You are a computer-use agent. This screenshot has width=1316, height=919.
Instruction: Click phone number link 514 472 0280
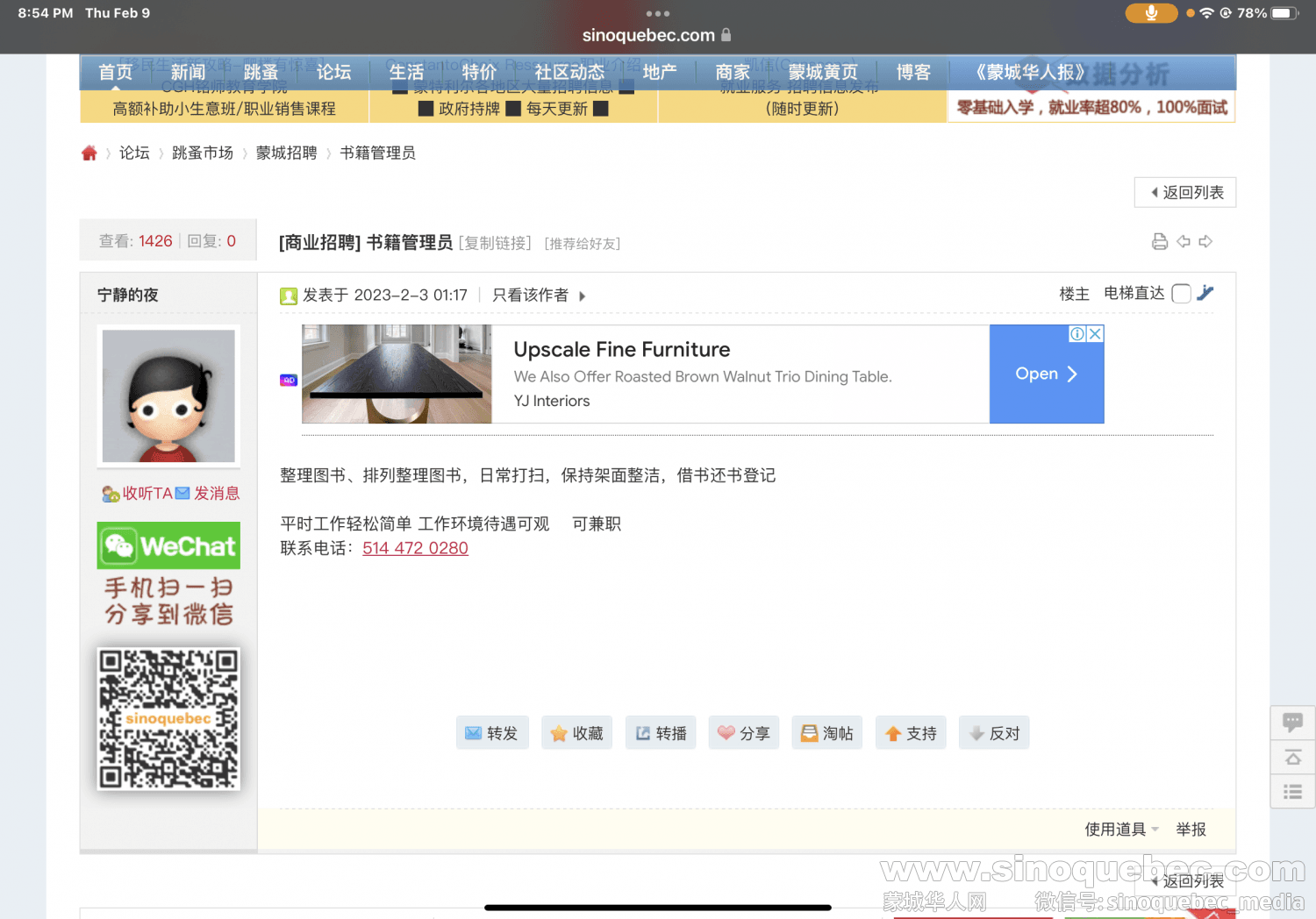coord(415,548)
